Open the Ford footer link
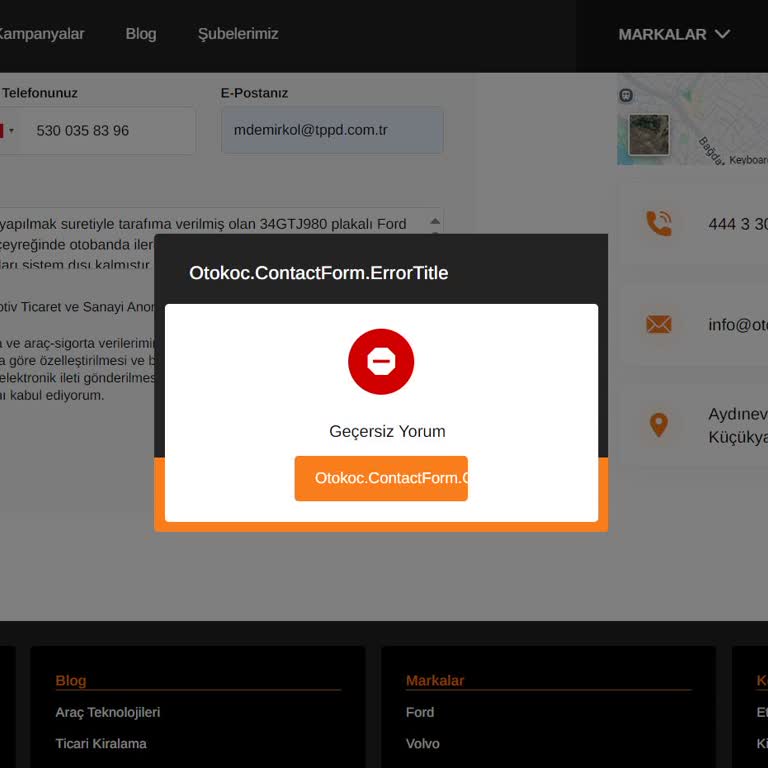The image size is (768, 768). click(x=420, y=712)
